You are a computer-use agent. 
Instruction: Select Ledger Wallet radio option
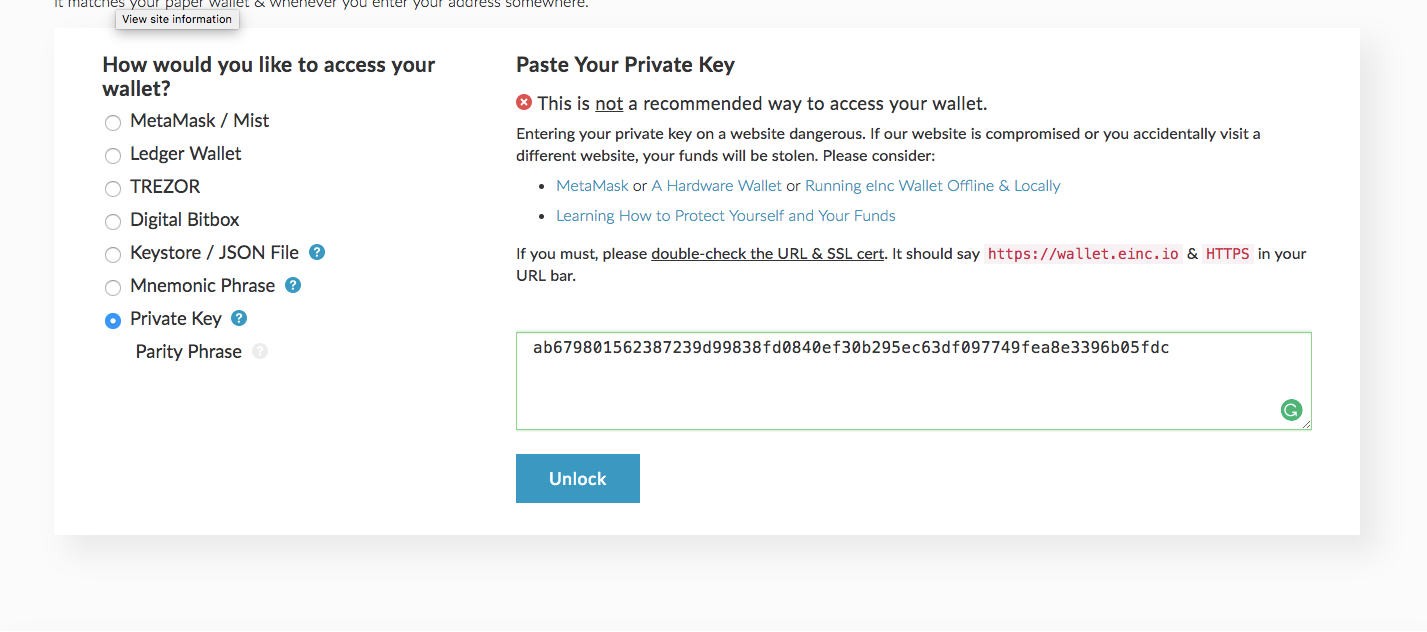(113, 155)
